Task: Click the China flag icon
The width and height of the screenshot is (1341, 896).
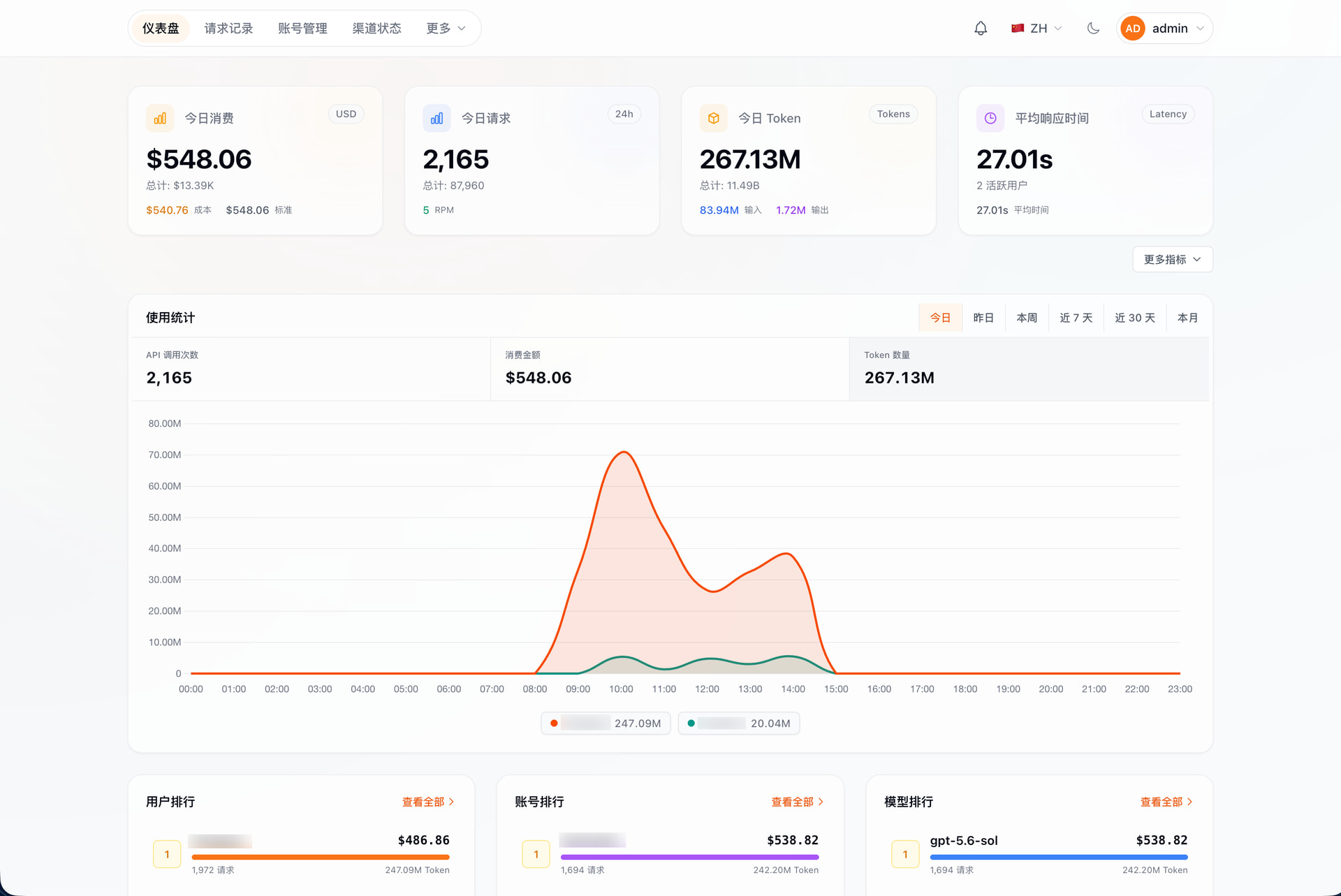Action: click(x=1018, y=29)
